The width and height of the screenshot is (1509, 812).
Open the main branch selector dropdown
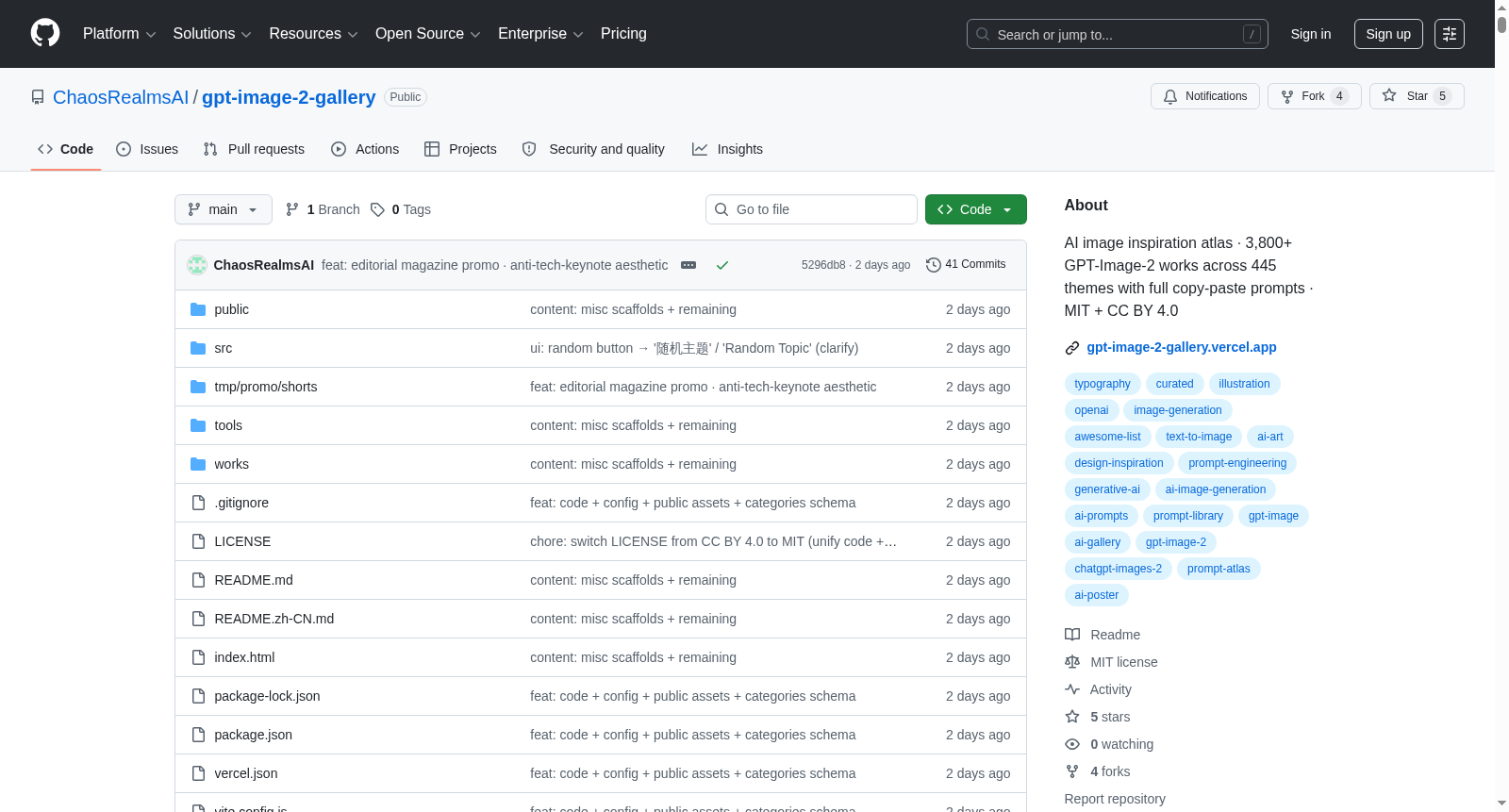224,209
